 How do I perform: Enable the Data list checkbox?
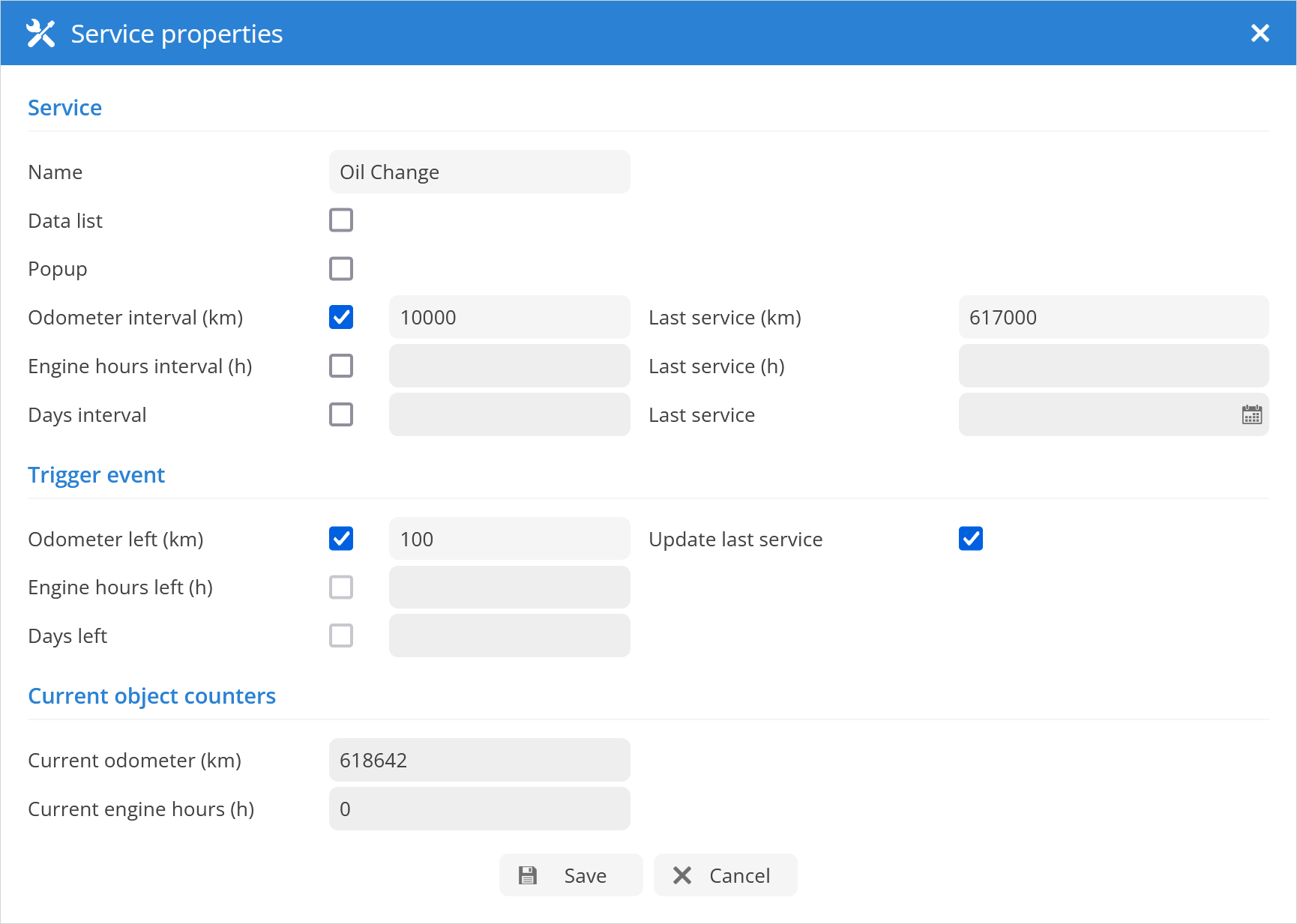pos(341,220)
